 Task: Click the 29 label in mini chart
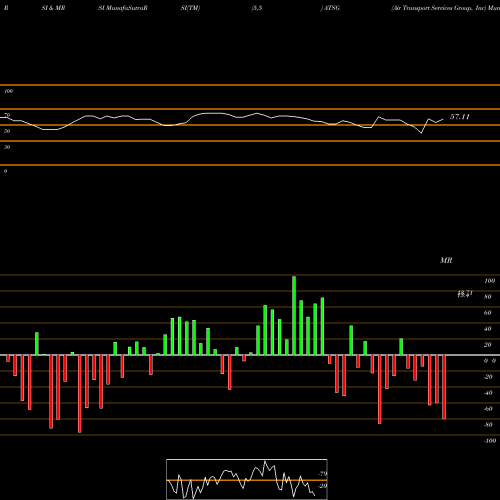point(323,486)
